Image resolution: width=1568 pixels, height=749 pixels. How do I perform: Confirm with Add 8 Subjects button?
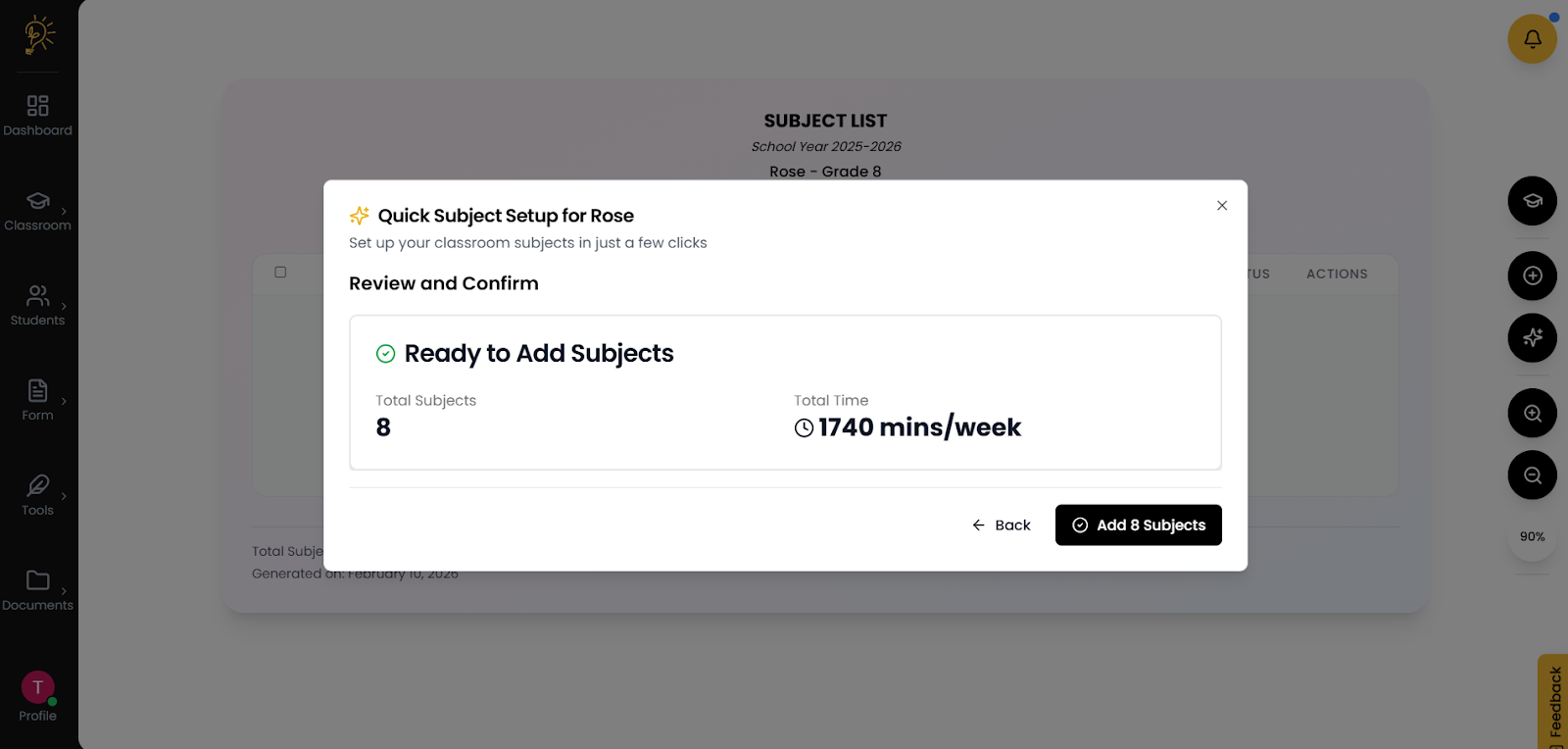click(1138, 525)
